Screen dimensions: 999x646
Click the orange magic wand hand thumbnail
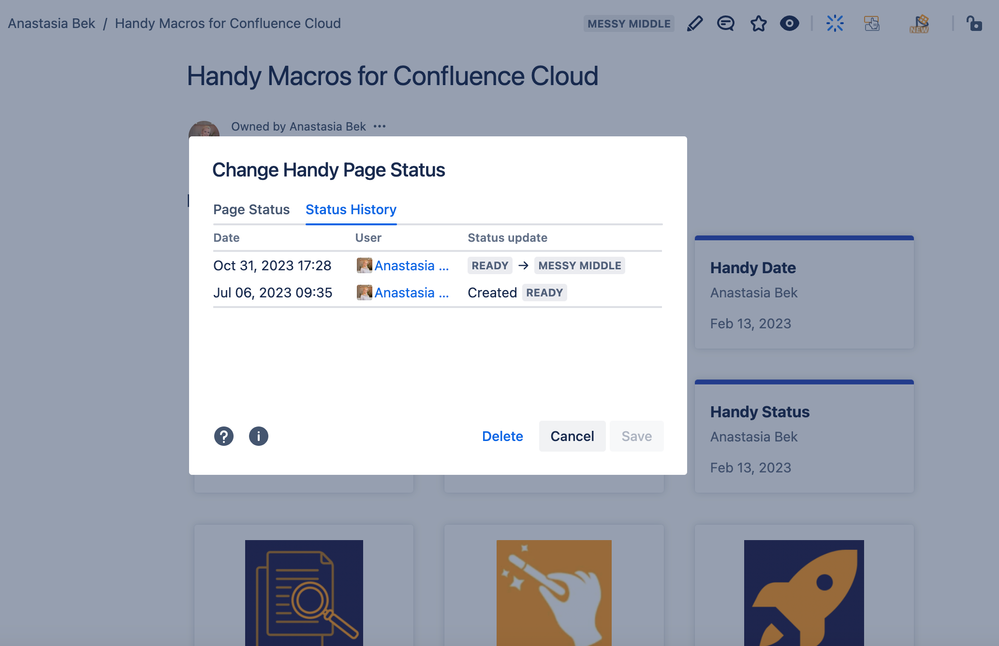click(x=554, y=593)
